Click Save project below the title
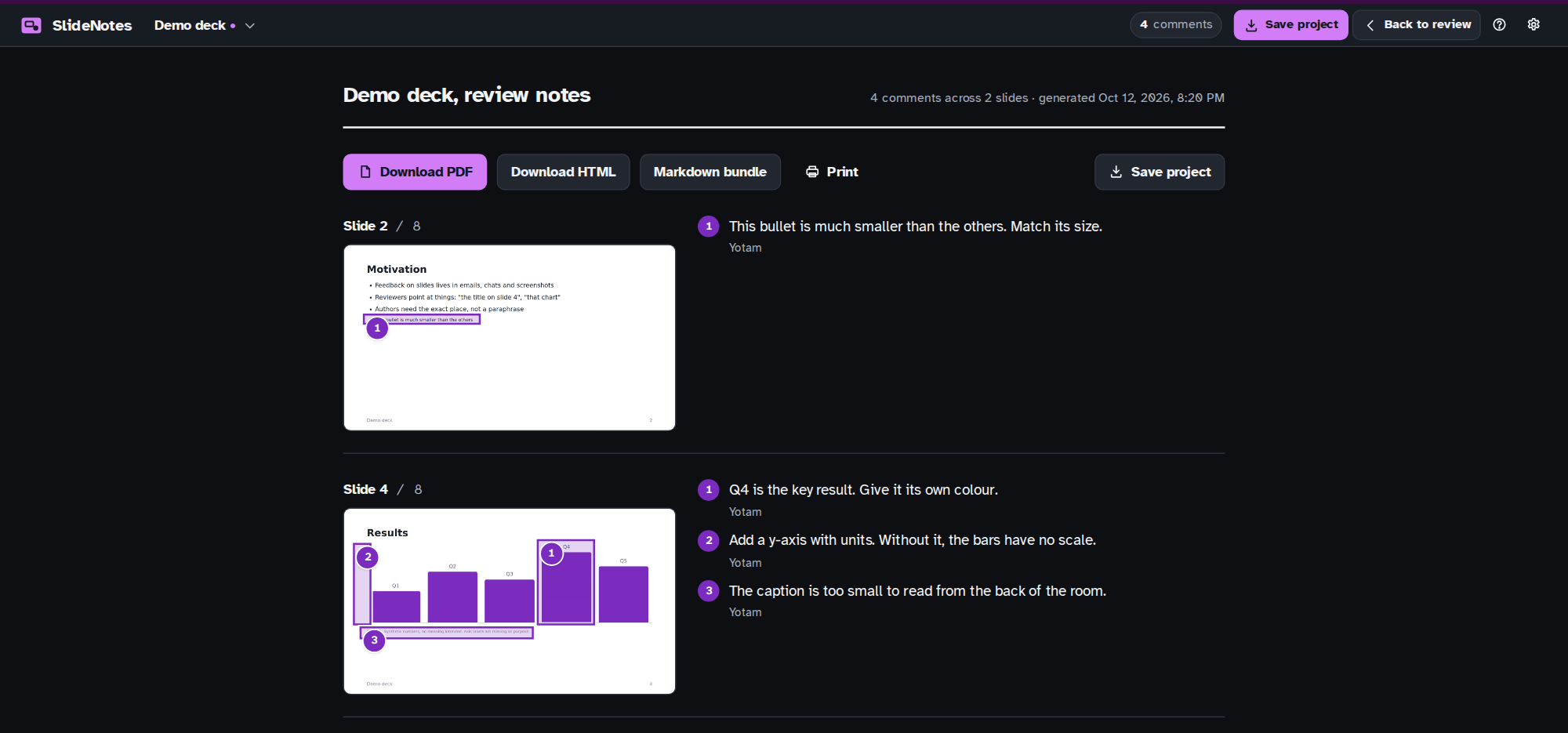1568x733 pixels. pos(1160,172)
